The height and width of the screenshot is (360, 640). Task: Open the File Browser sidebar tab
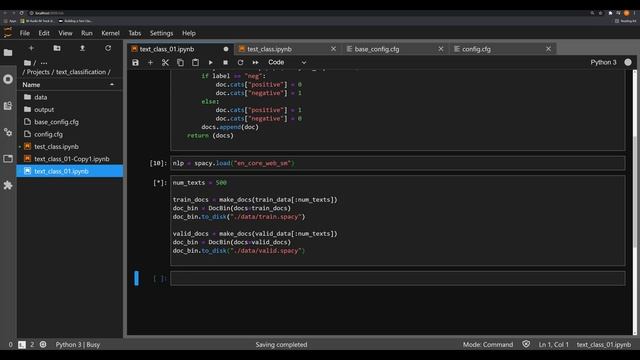pos(8,52)
